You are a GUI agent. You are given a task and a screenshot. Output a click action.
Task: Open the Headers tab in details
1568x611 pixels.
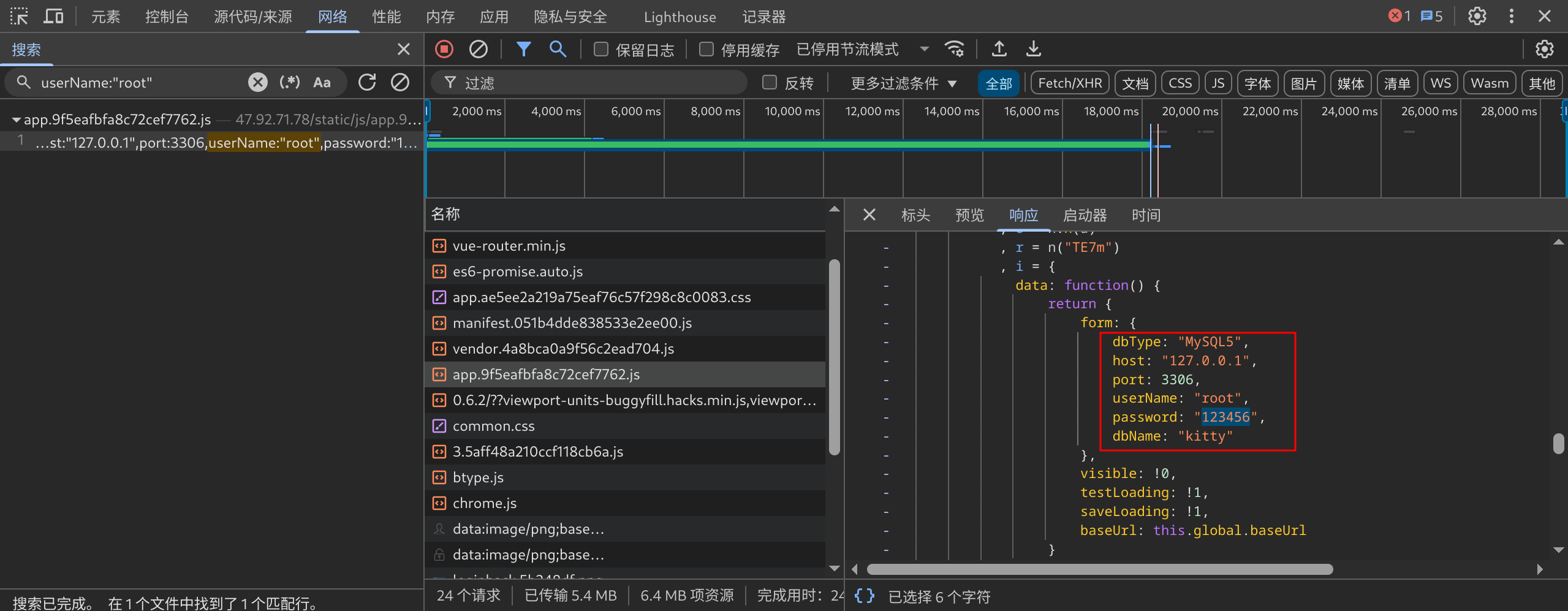pos(915,215)
